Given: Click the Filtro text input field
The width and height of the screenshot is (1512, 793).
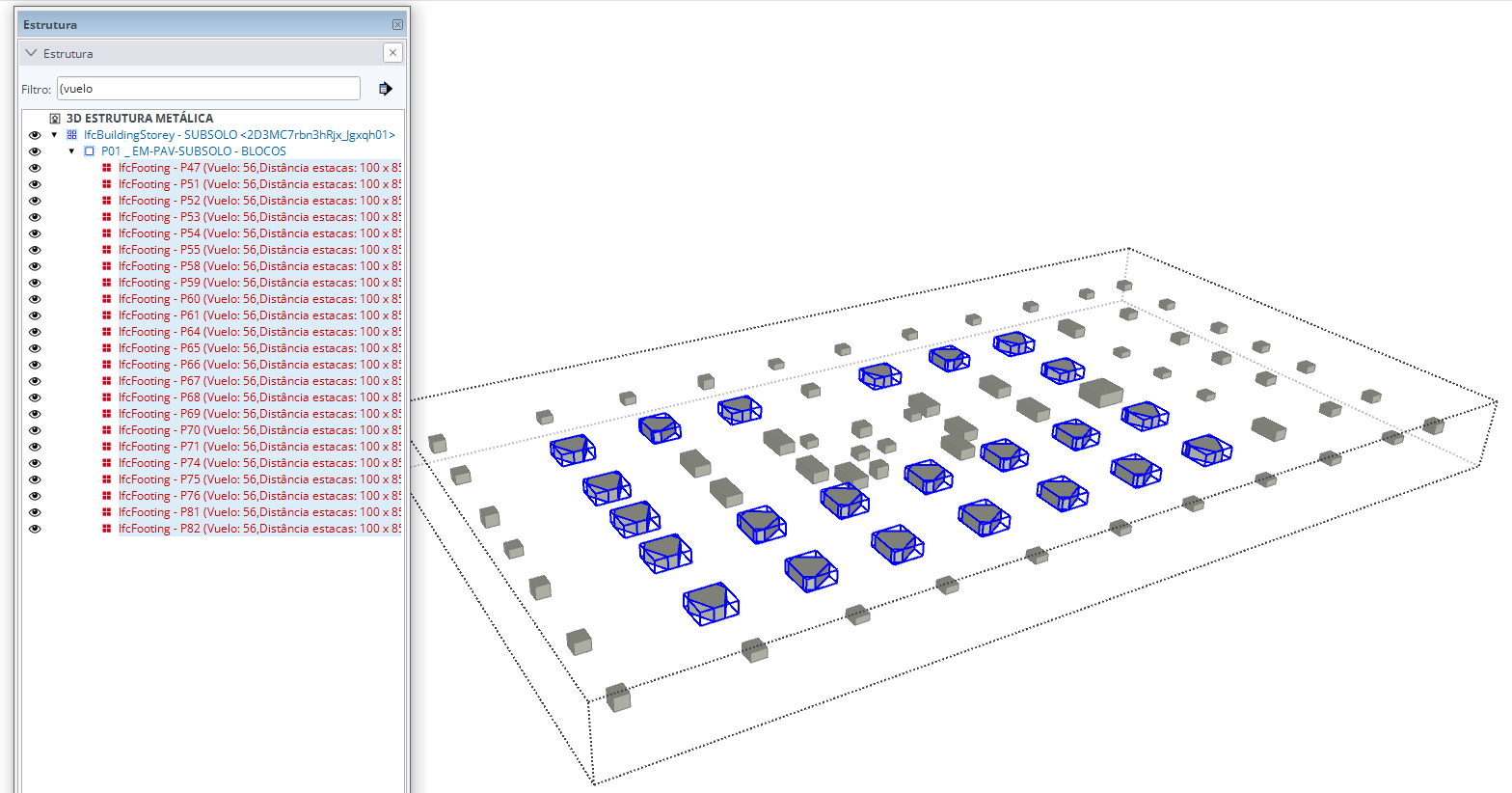Looking at the screenshot, I should pos(208,89).
